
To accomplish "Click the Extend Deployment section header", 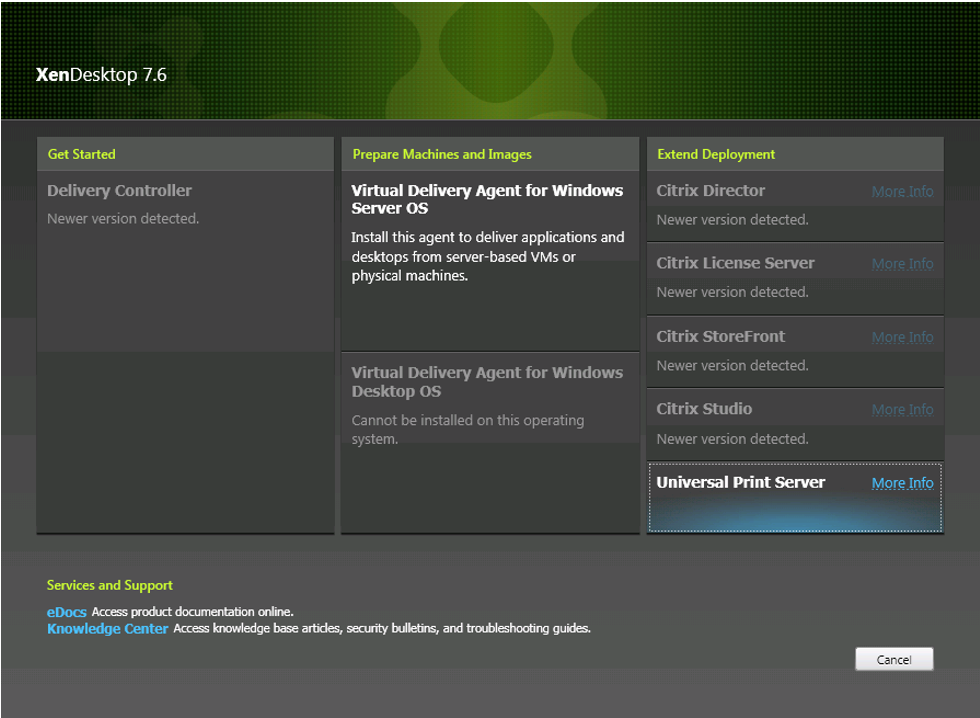I will [716, 154].
